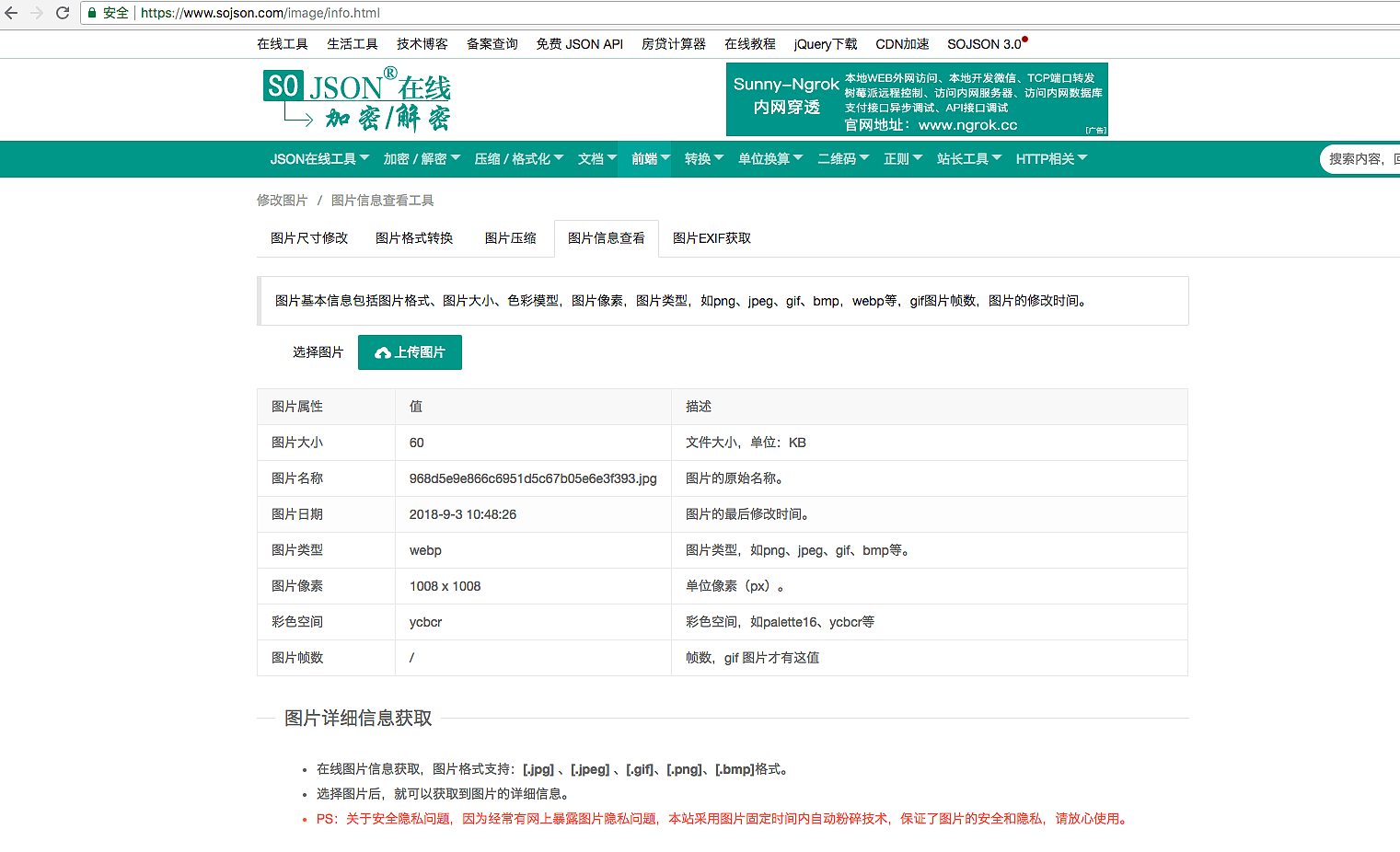The width and height of the screenshot is (1400, 852).
Task: Click the Sunny-Ngrok advertisement banner
Action: [916, 99]
